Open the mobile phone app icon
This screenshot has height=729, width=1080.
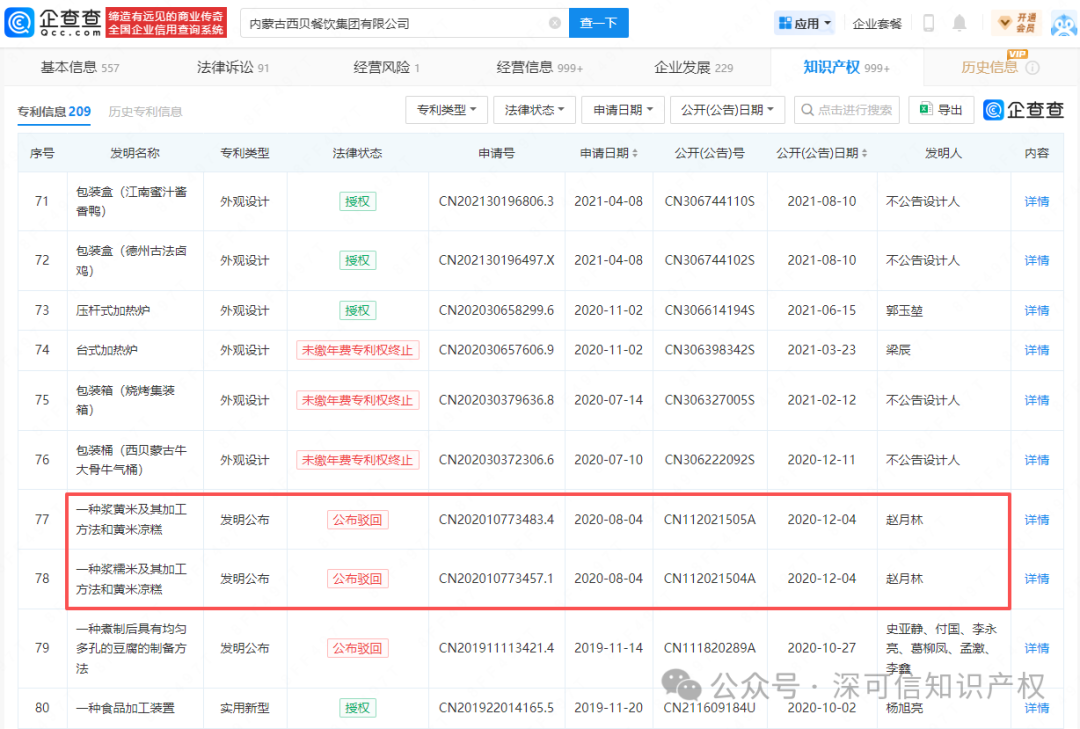(x=928, y=23)
